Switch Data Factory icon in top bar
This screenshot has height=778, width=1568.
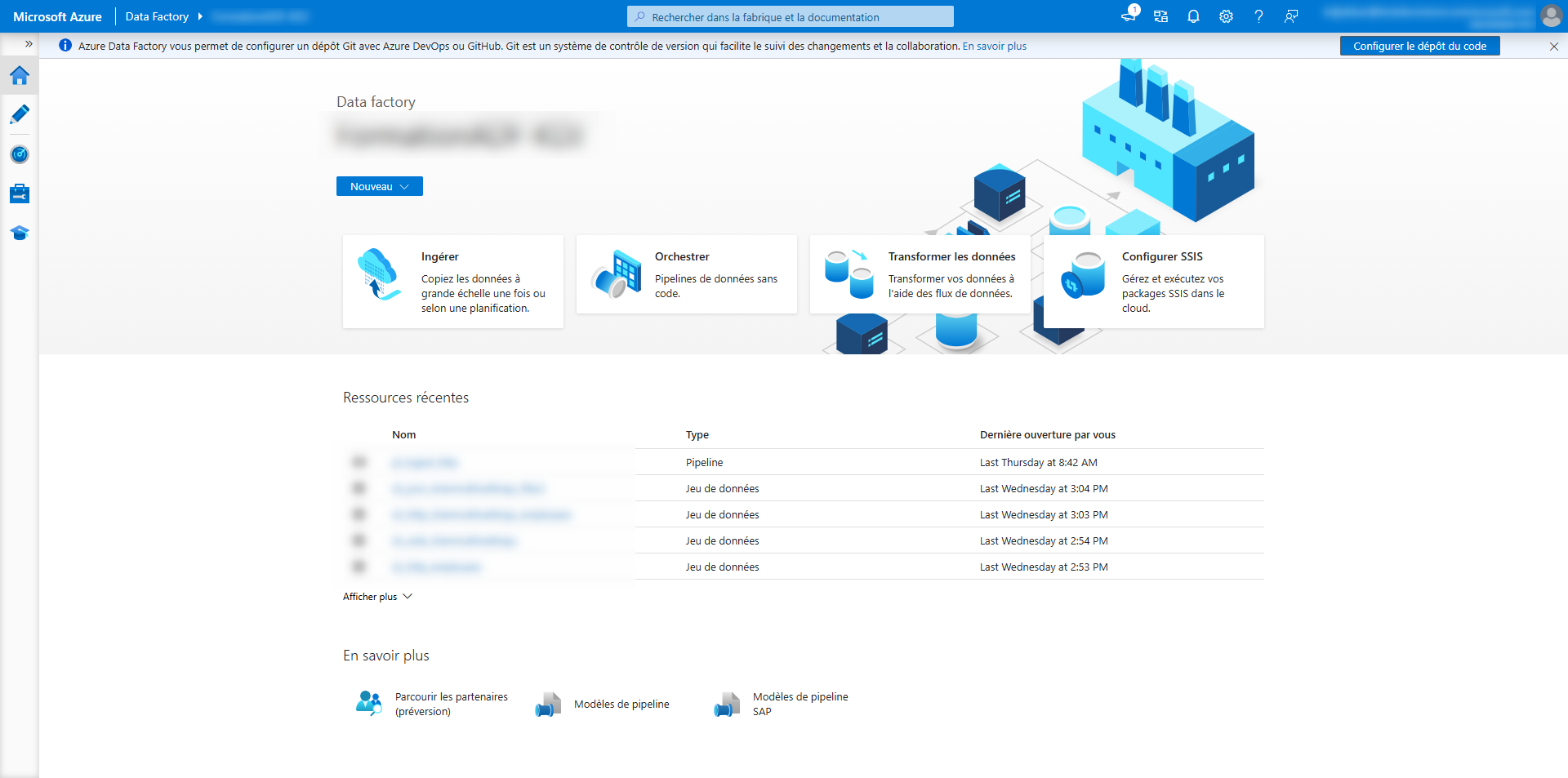tap(1160, 16)
